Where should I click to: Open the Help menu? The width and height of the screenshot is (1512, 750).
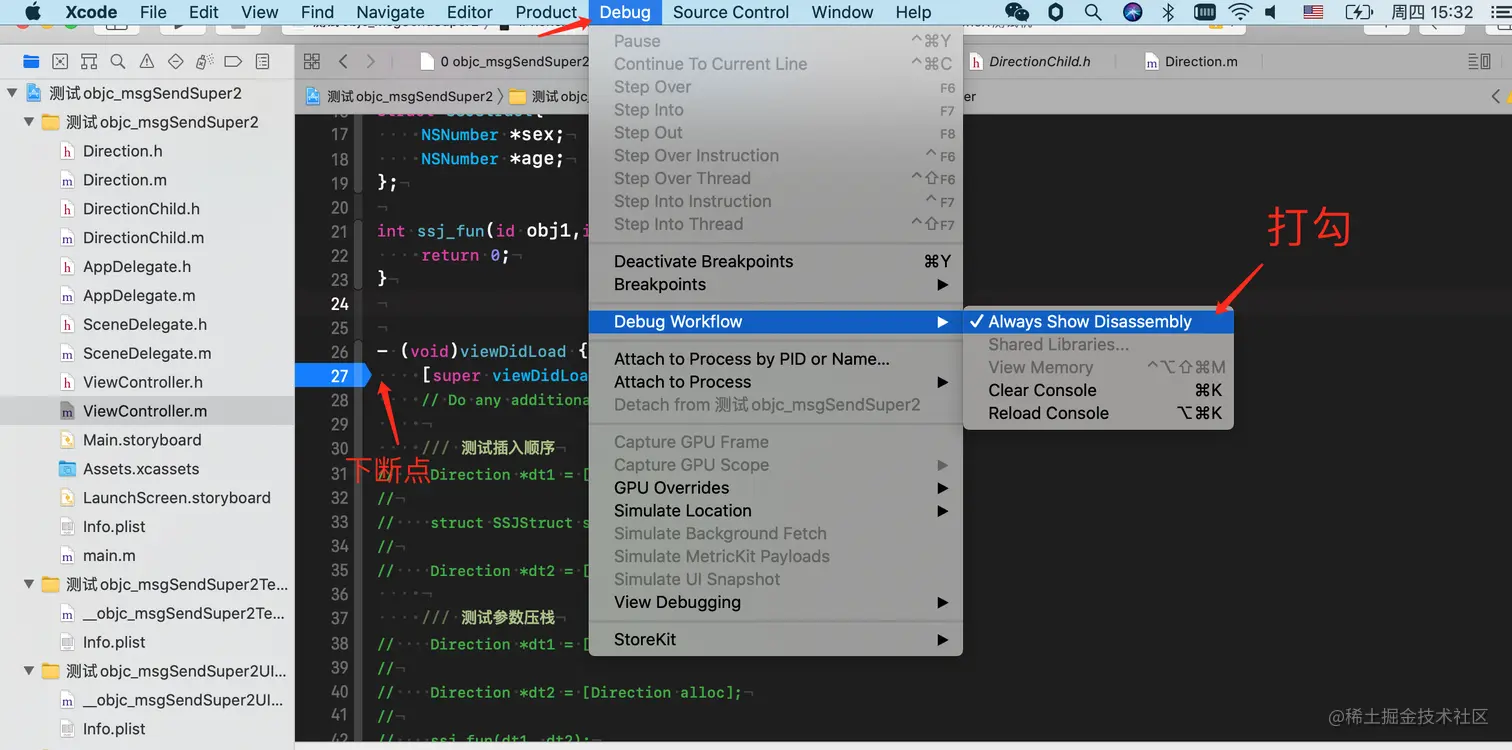913,12
